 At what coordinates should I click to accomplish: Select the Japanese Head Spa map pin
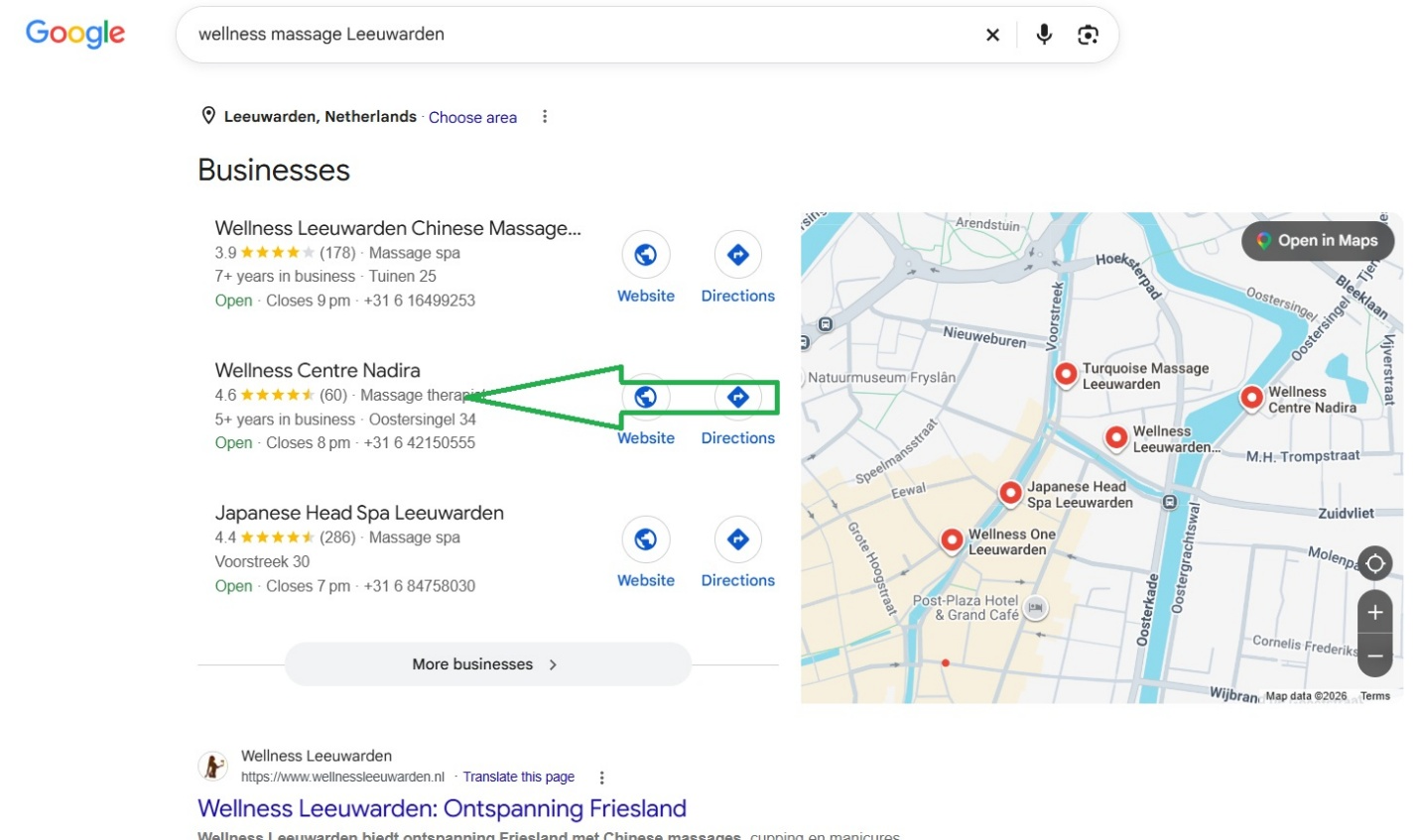pos(1011,493)
